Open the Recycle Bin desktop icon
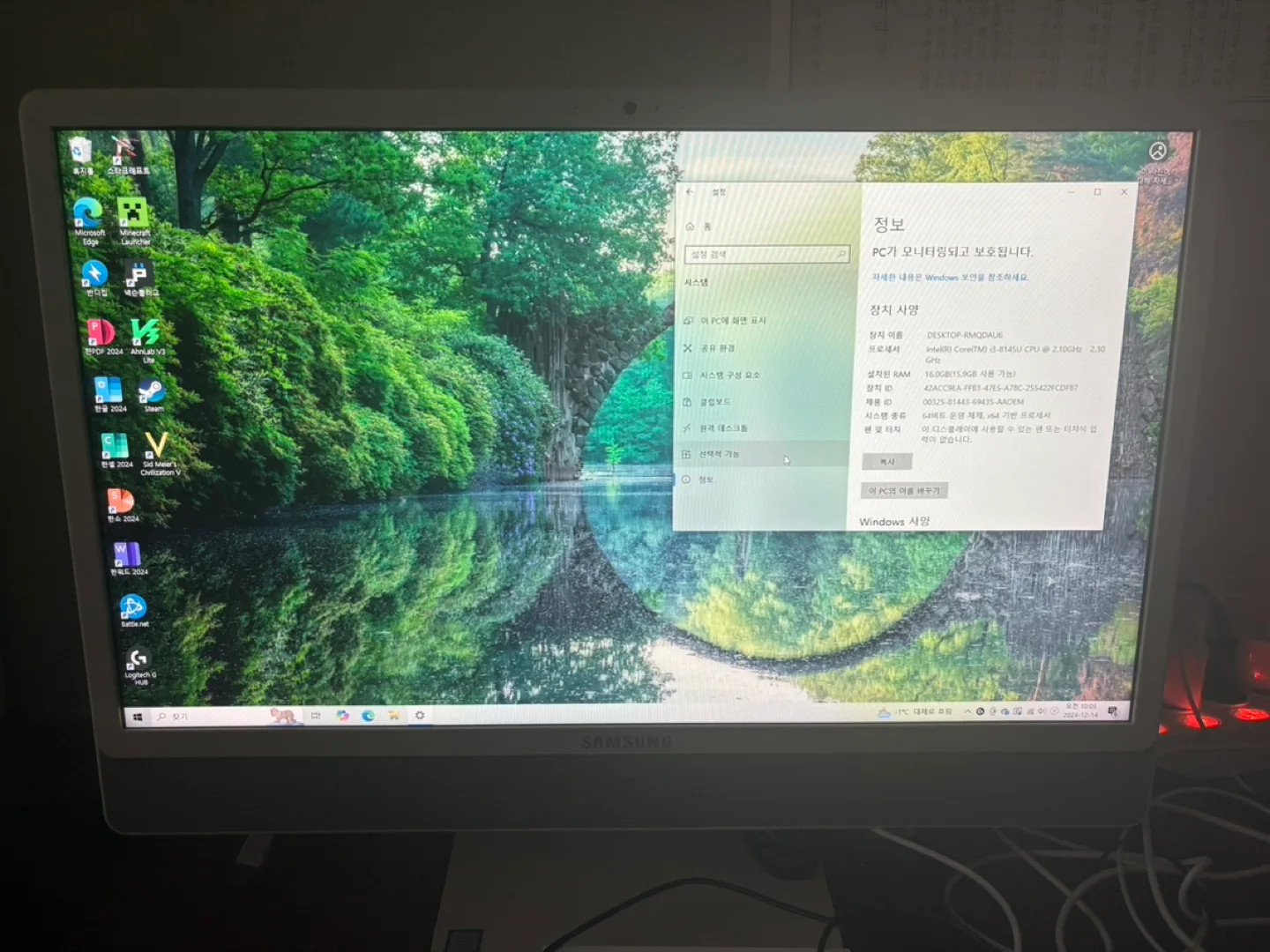1270x952 pixels. pos(81,154)
